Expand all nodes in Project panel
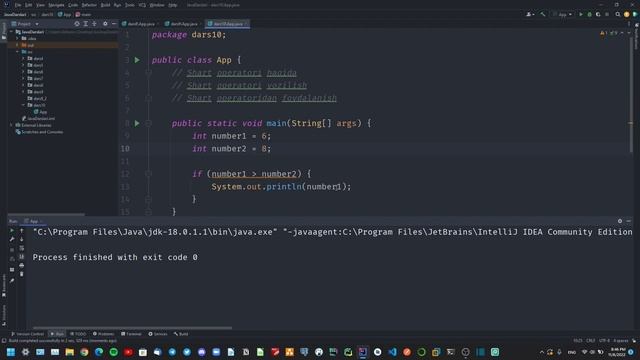The image size is (640, 360). click(86, 24)
